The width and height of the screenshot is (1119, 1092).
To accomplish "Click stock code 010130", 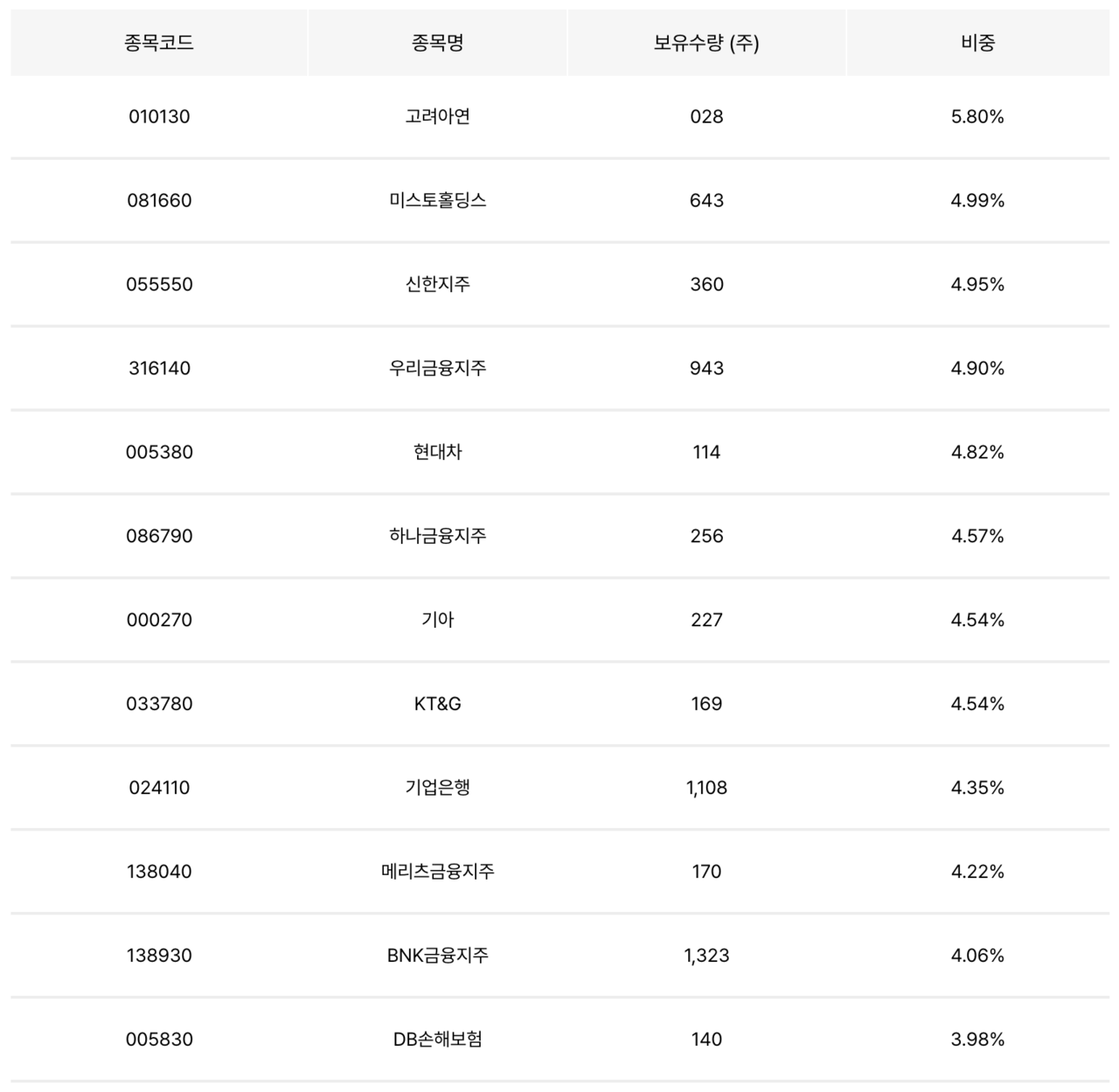I will click(x=159, y=116).
